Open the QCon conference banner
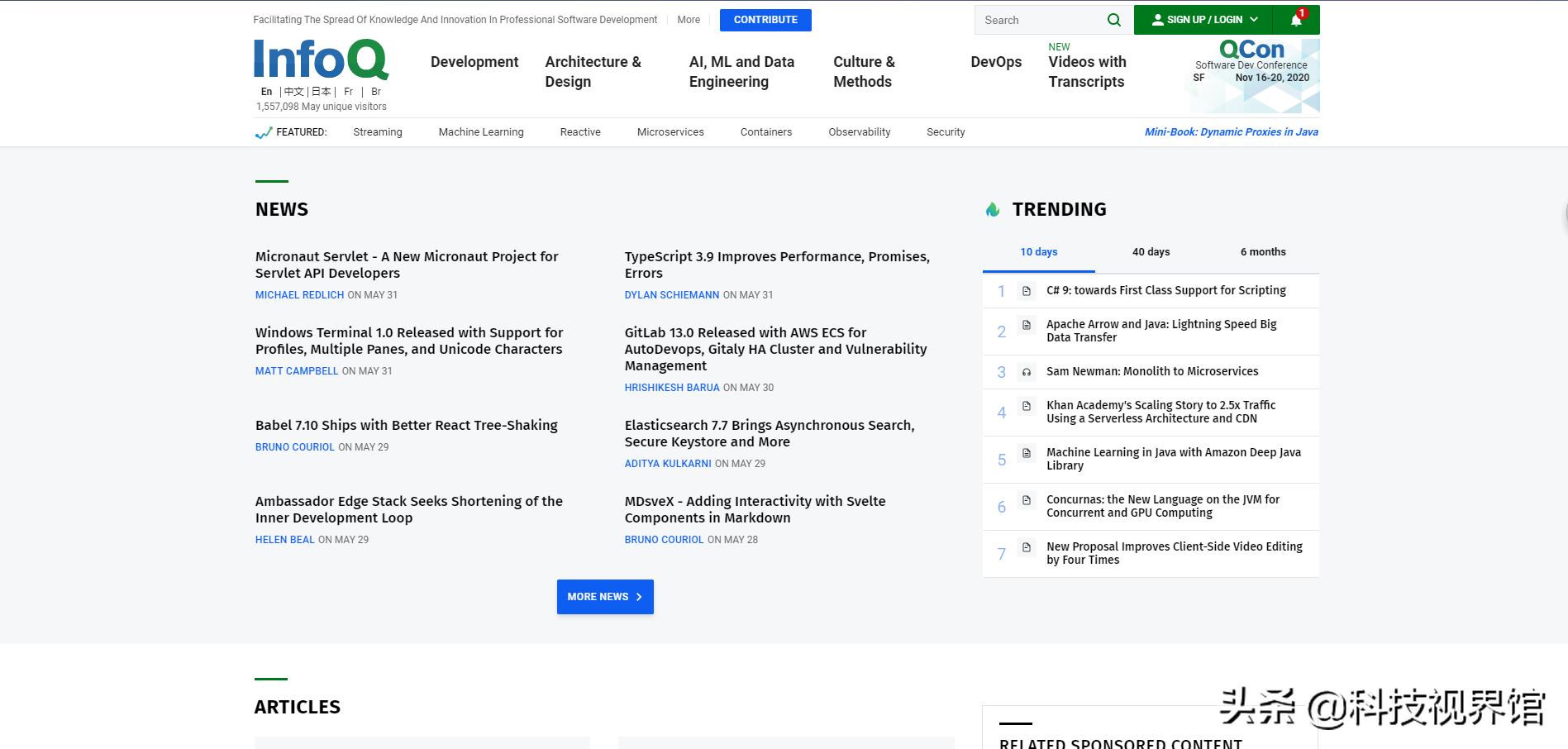The width and height of the screenshot is (1568, 749). [x=1251, y=74]
